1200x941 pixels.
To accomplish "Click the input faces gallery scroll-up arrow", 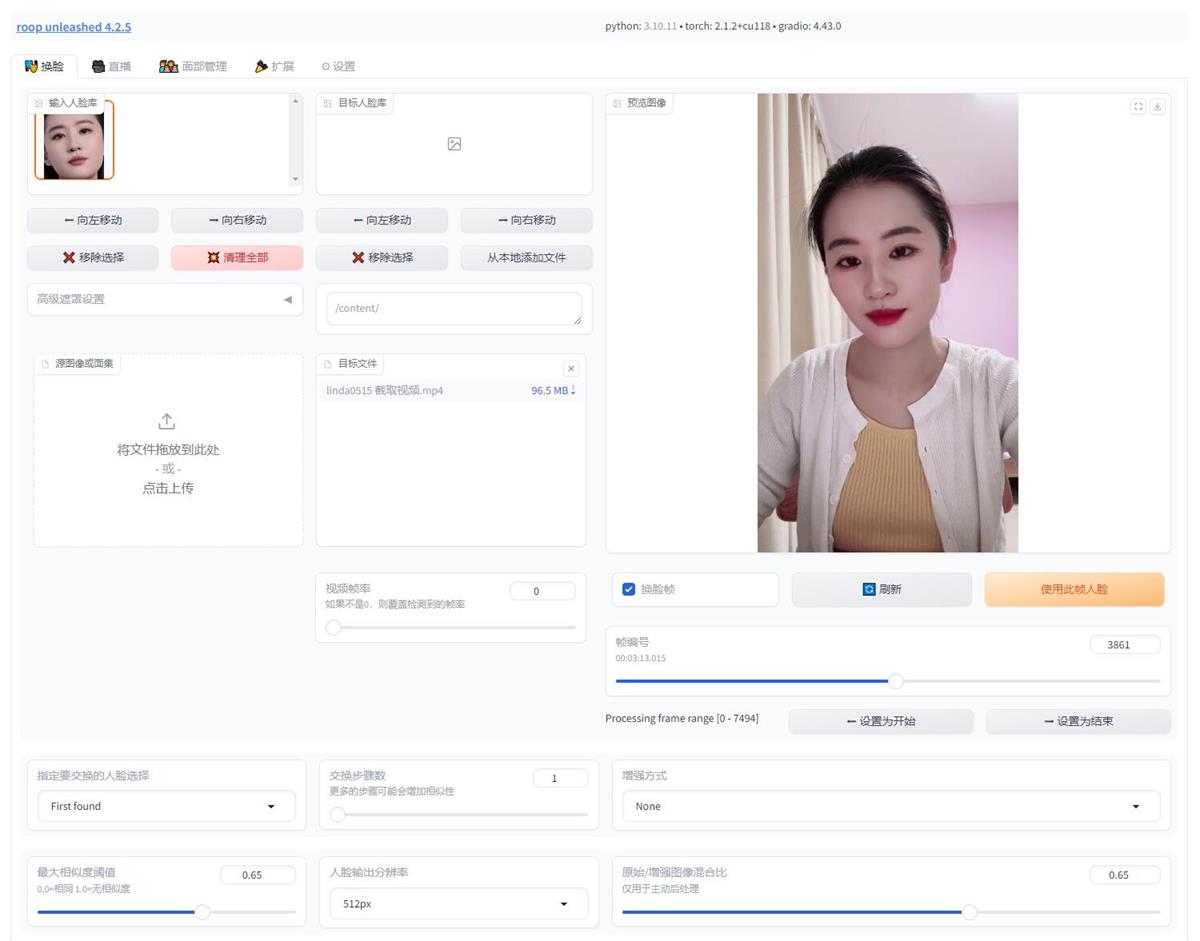I will (x=295, y=101).
